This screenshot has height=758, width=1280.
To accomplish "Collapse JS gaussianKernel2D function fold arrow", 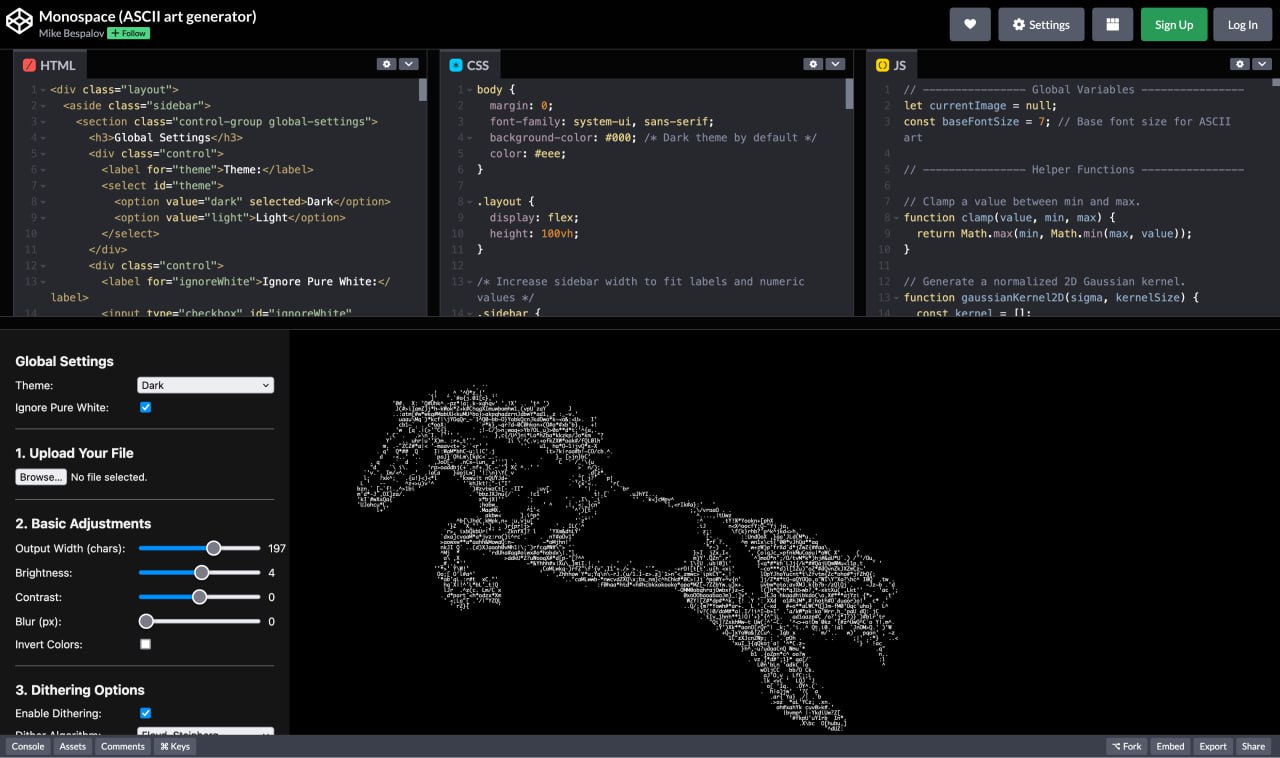I will [897, 298].
